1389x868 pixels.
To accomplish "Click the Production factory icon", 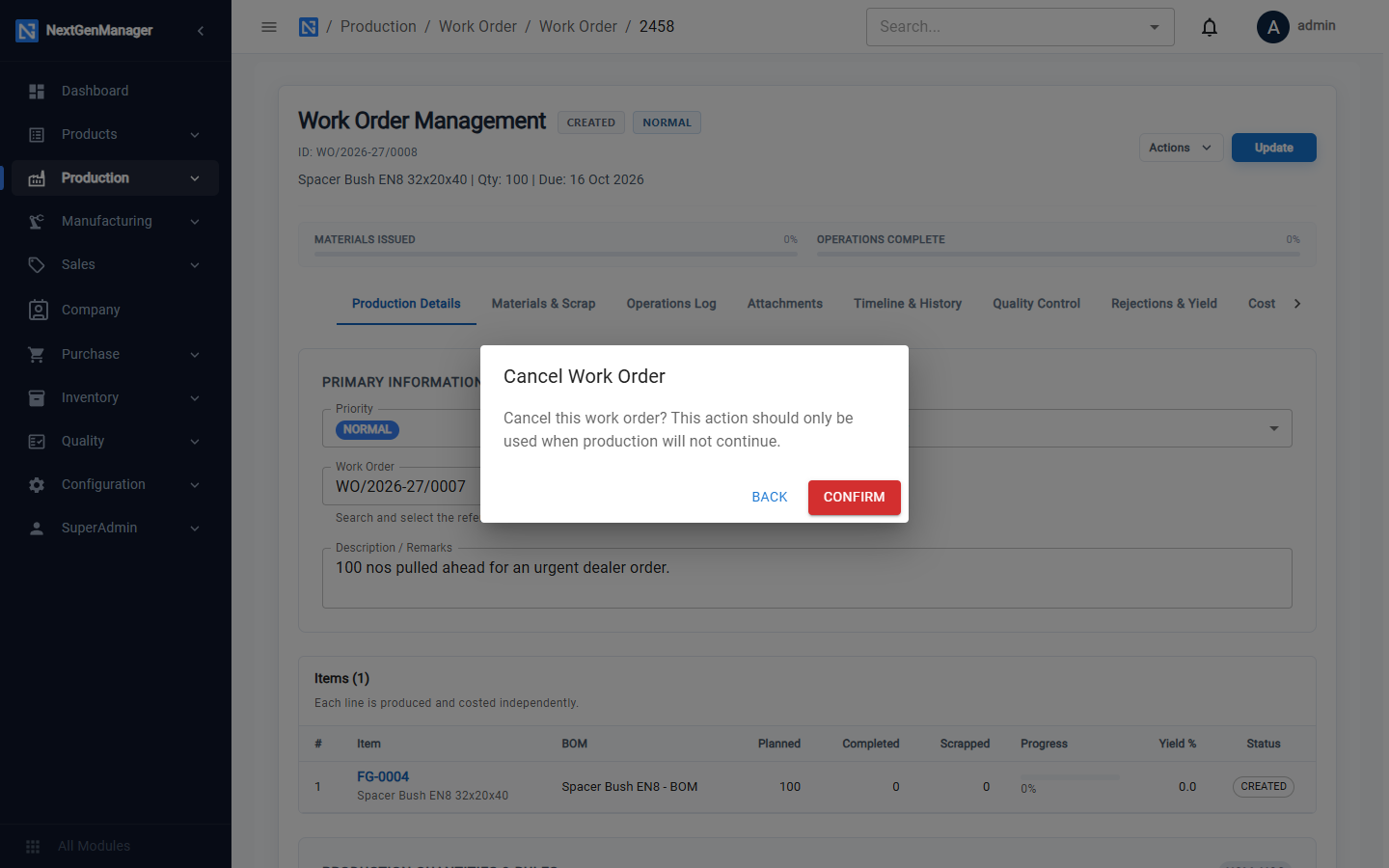I will (x=37, y=178).
